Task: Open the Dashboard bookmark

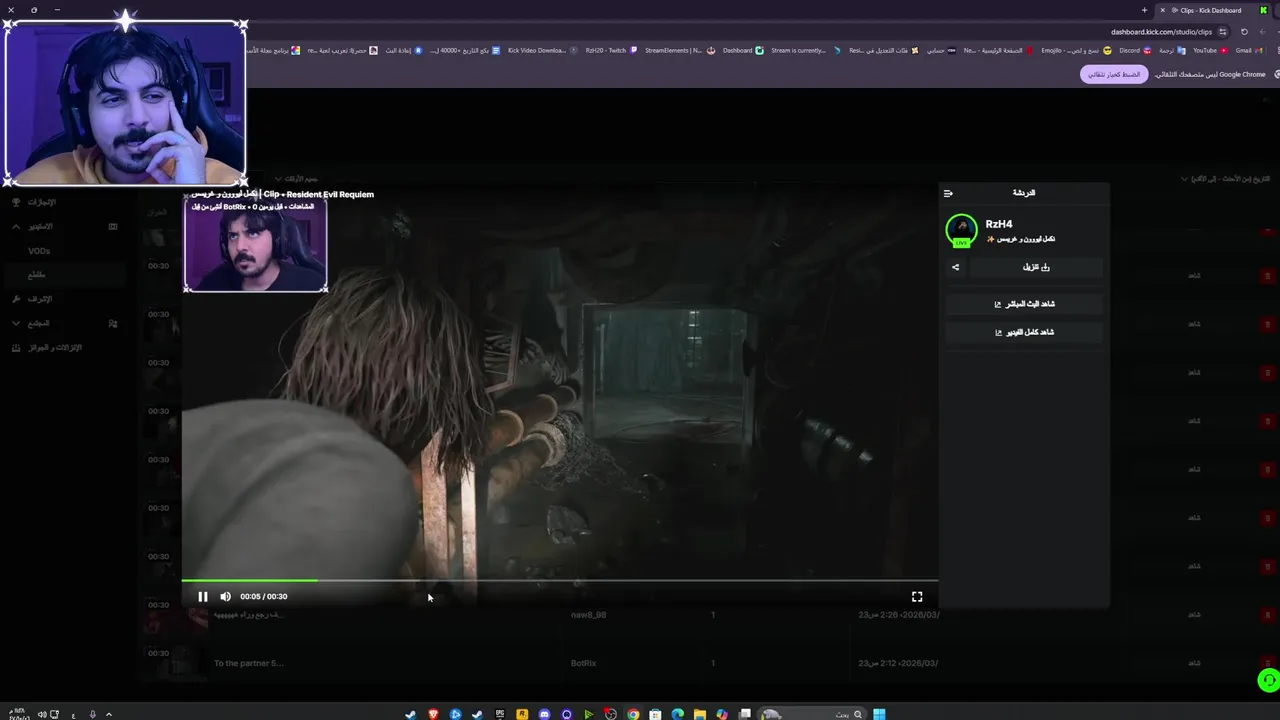Action: (743, 50)
